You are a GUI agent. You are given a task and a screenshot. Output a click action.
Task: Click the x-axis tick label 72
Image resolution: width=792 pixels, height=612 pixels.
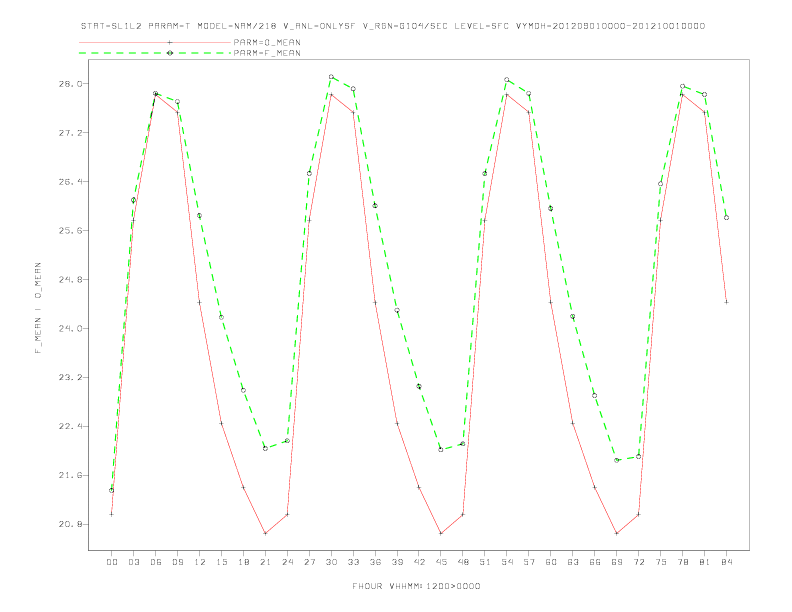pos(639,562)
